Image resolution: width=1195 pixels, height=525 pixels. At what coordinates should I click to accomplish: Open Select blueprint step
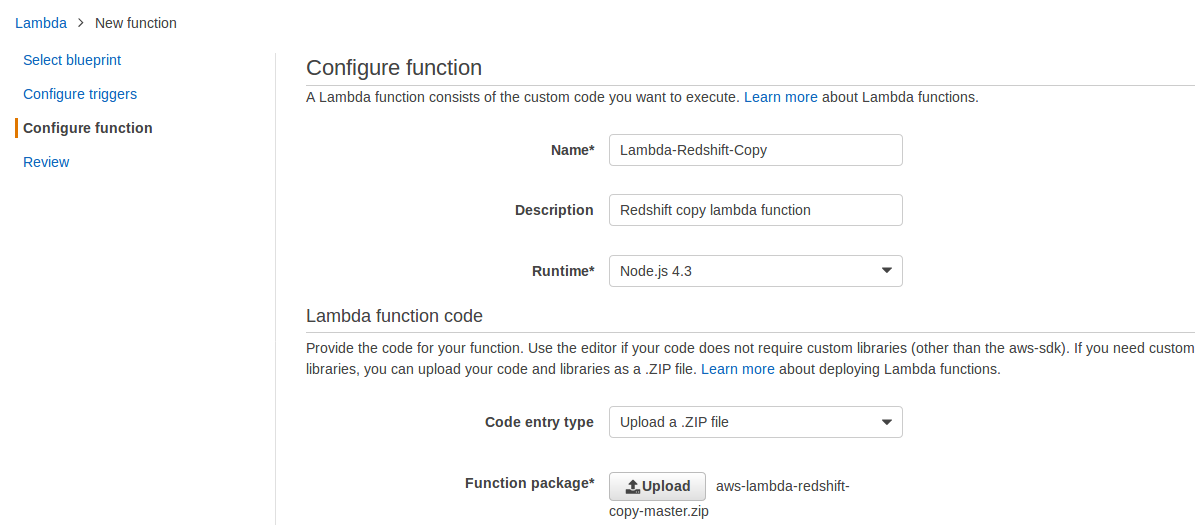coord(72,60)
